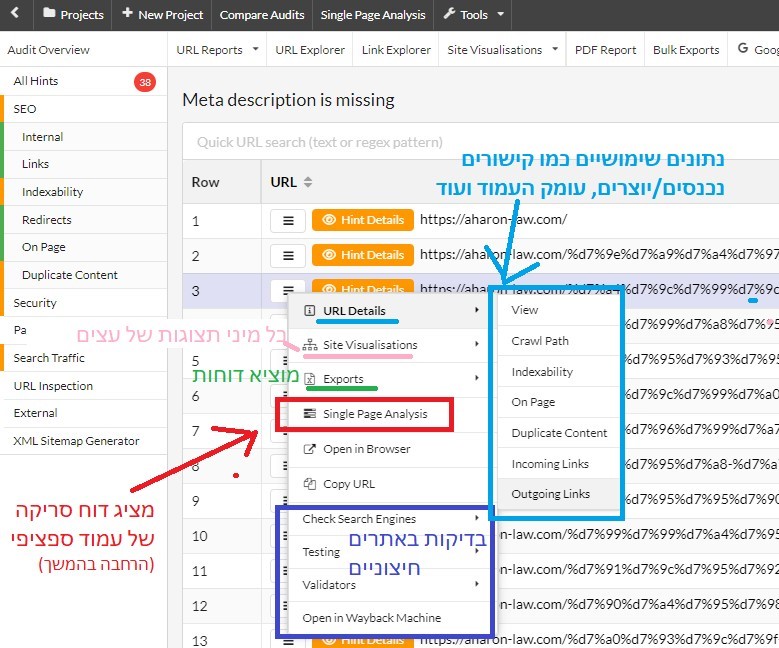Click the Google G icon
The image size is (779, 648).
click(743, 48)
